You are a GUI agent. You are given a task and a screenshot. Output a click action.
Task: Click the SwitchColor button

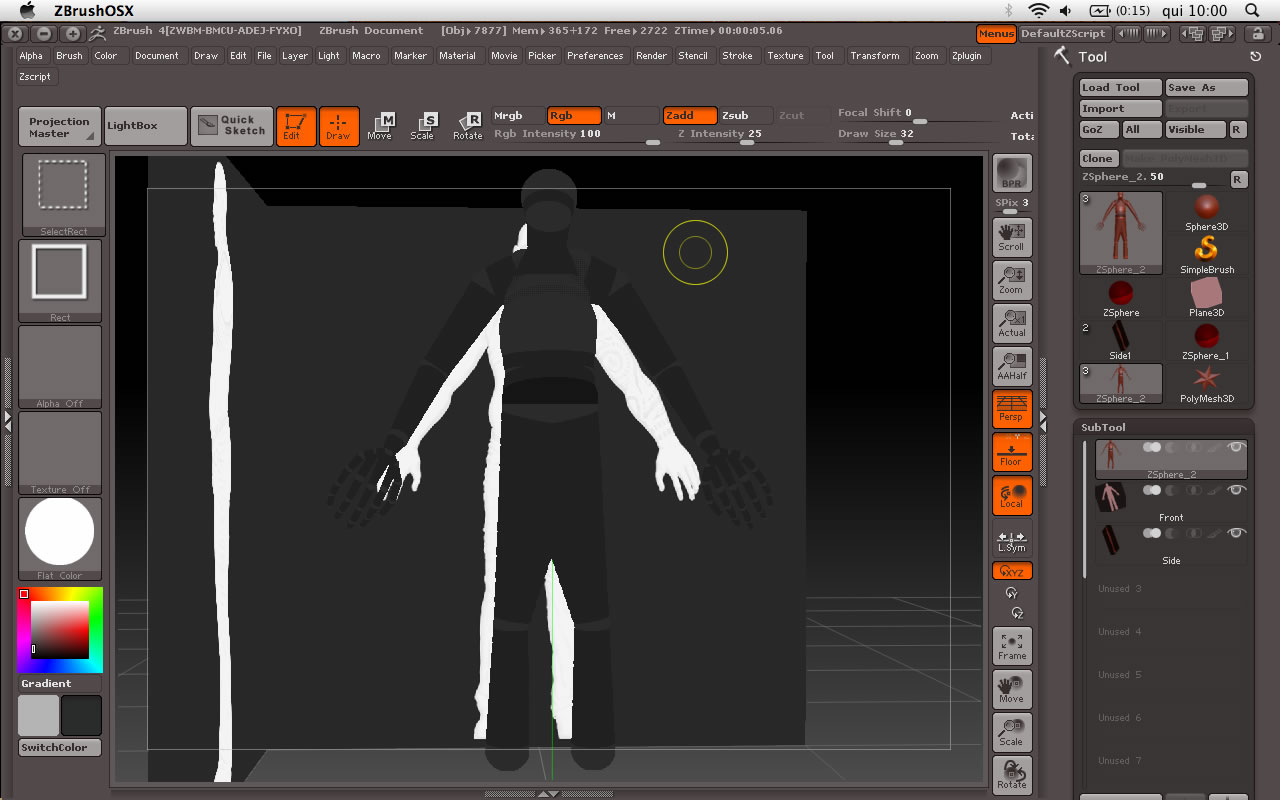[60, 748]
